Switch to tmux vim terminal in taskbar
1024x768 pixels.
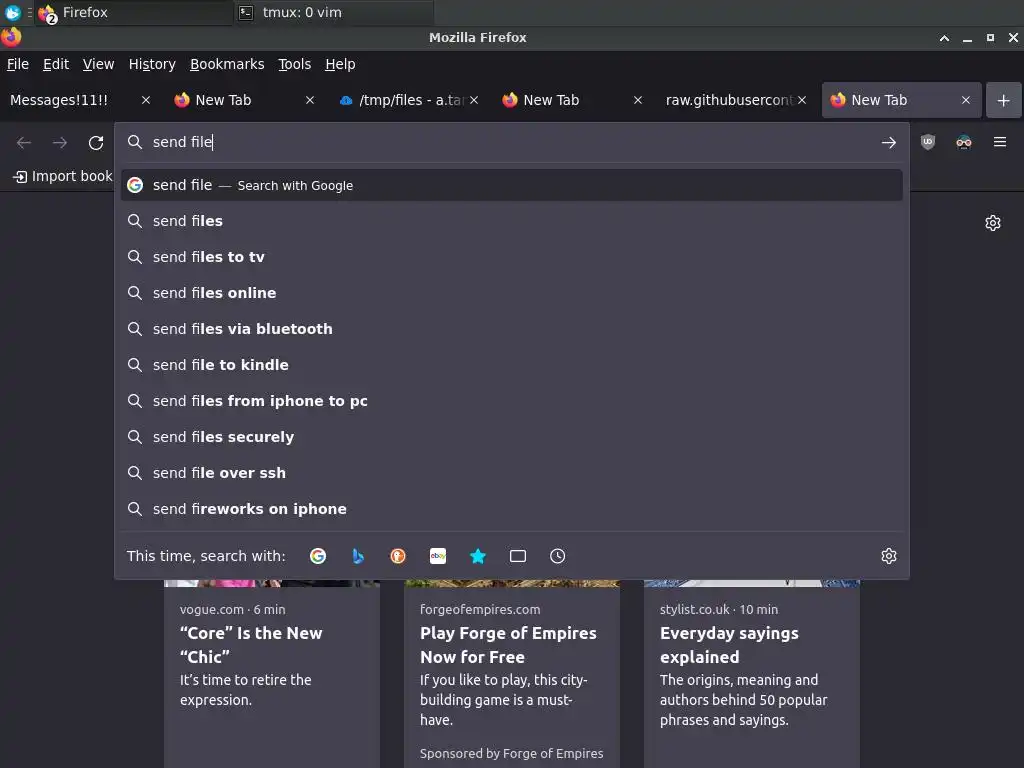pyautogui.click(x=333, y=12)
